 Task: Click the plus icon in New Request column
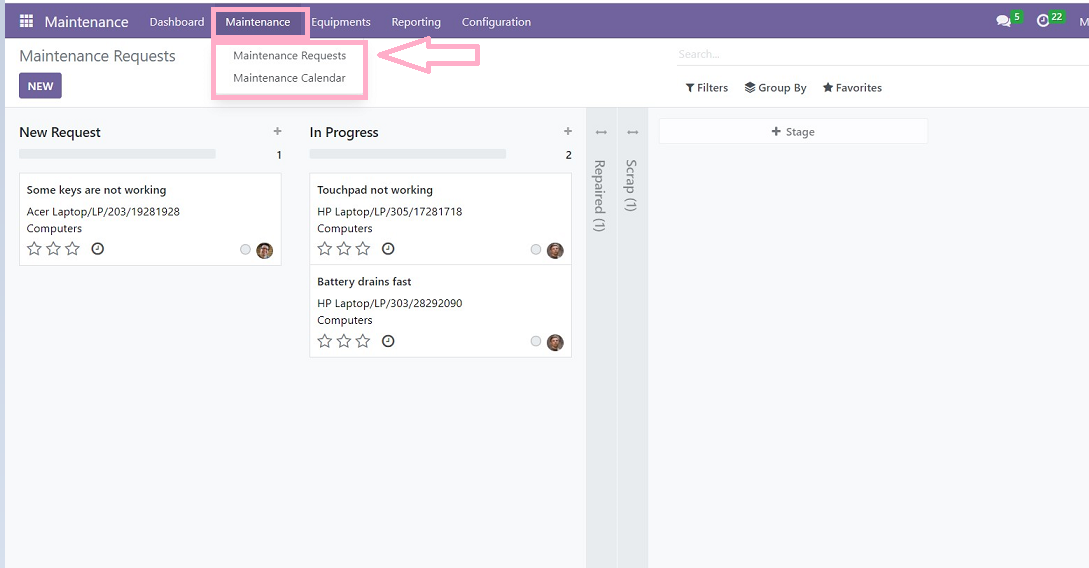pyautogui.click(x=277, y=131)
